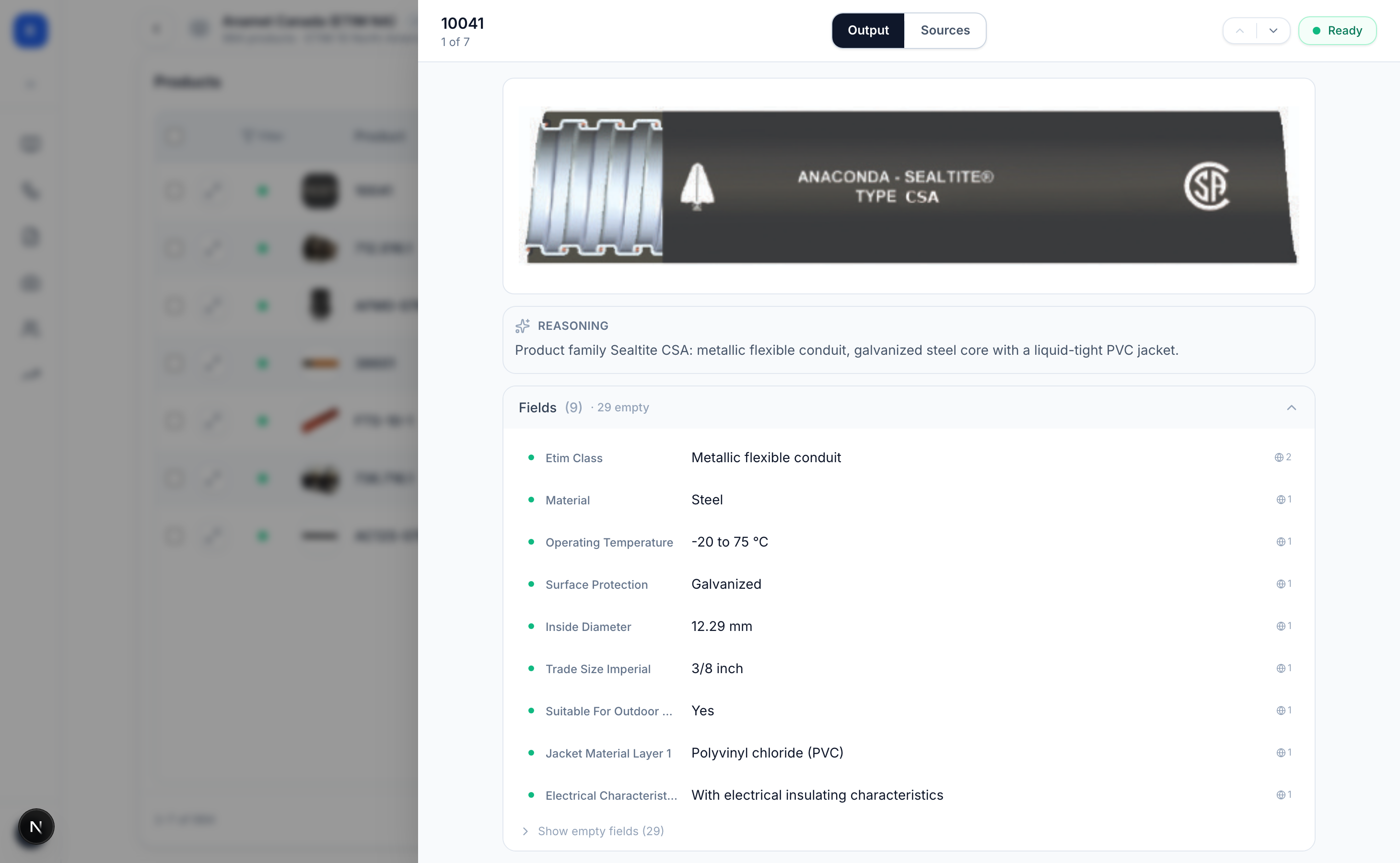The image size is (1400, 863).
Task: Open sources globe for Inside Diameter
Action: (1283, 626)
